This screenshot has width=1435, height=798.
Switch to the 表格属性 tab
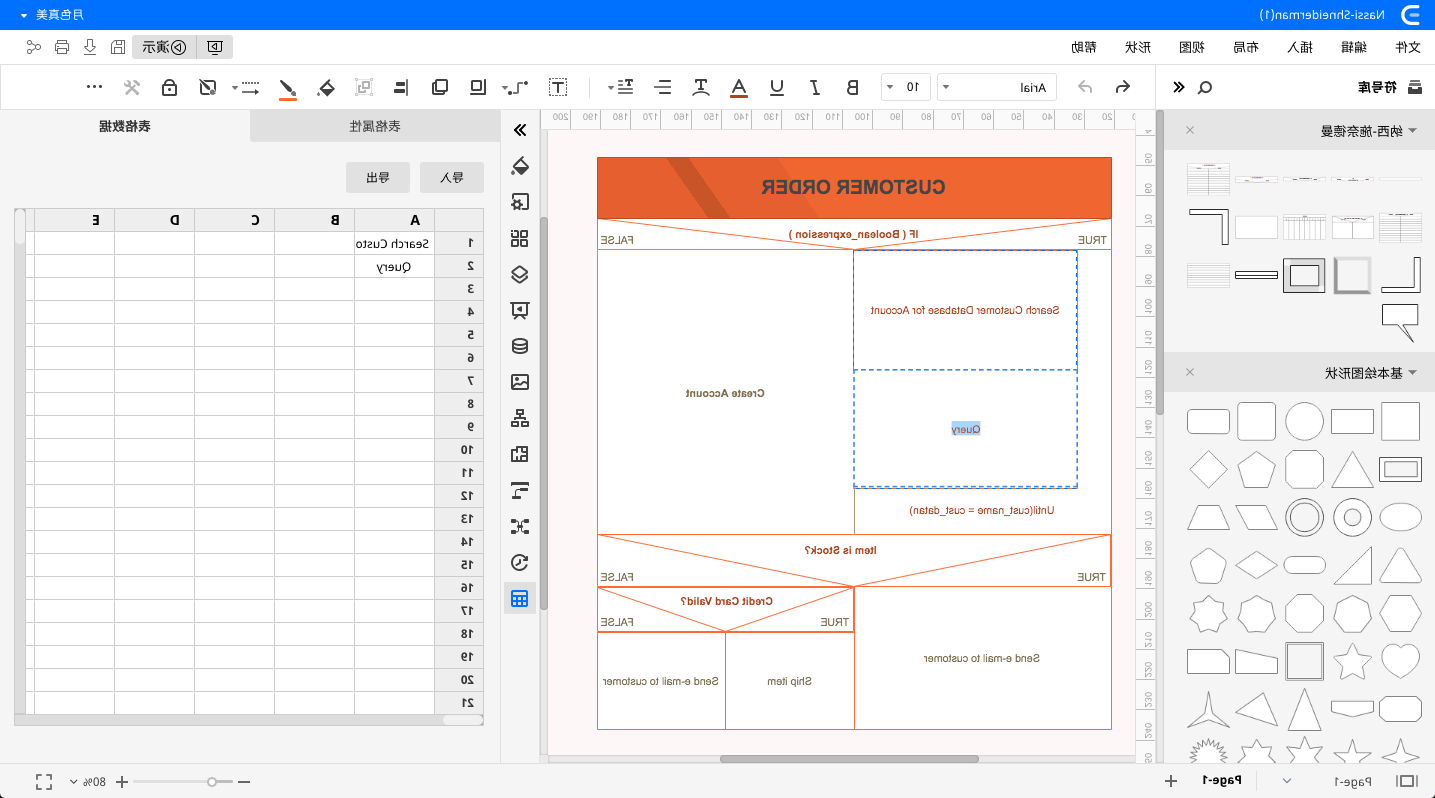click(375, 126)
